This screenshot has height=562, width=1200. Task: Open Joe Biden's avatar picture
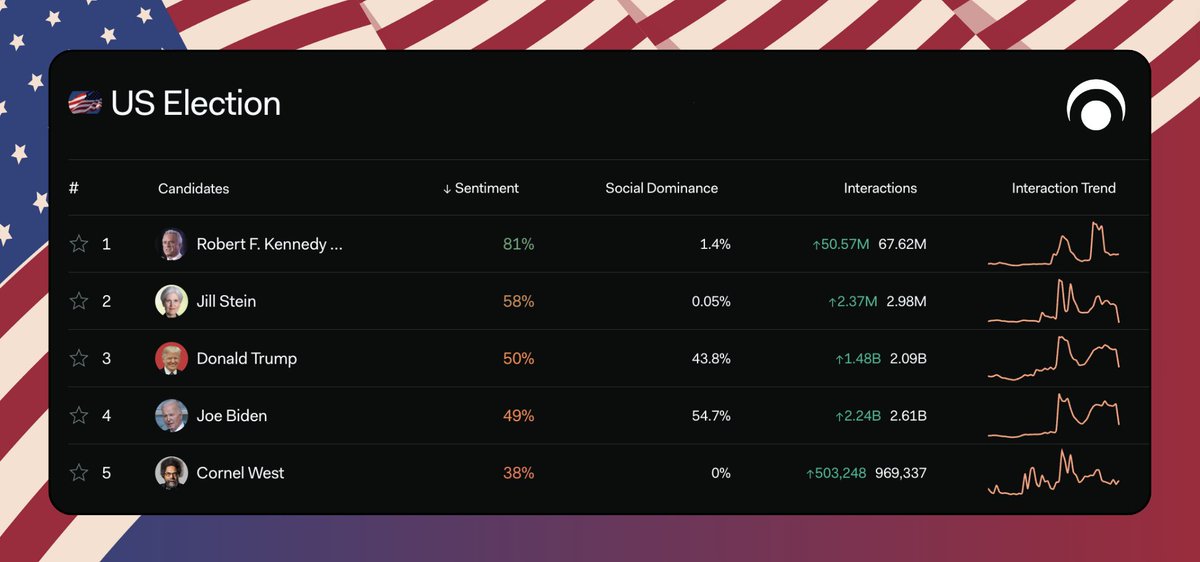click(x=172, y=415)
